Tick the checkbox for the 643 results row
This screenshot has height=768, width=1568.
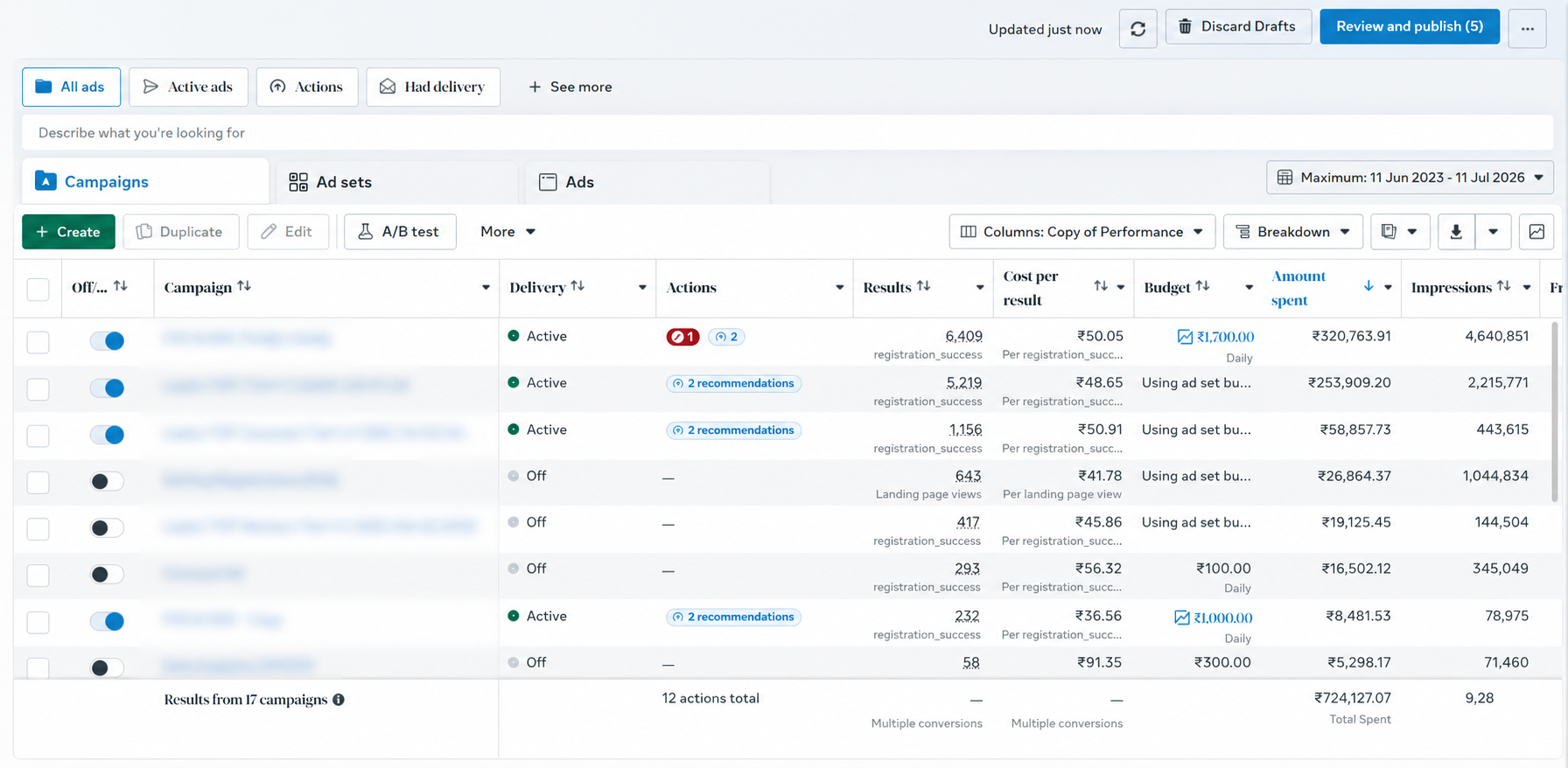coord(38,482)
